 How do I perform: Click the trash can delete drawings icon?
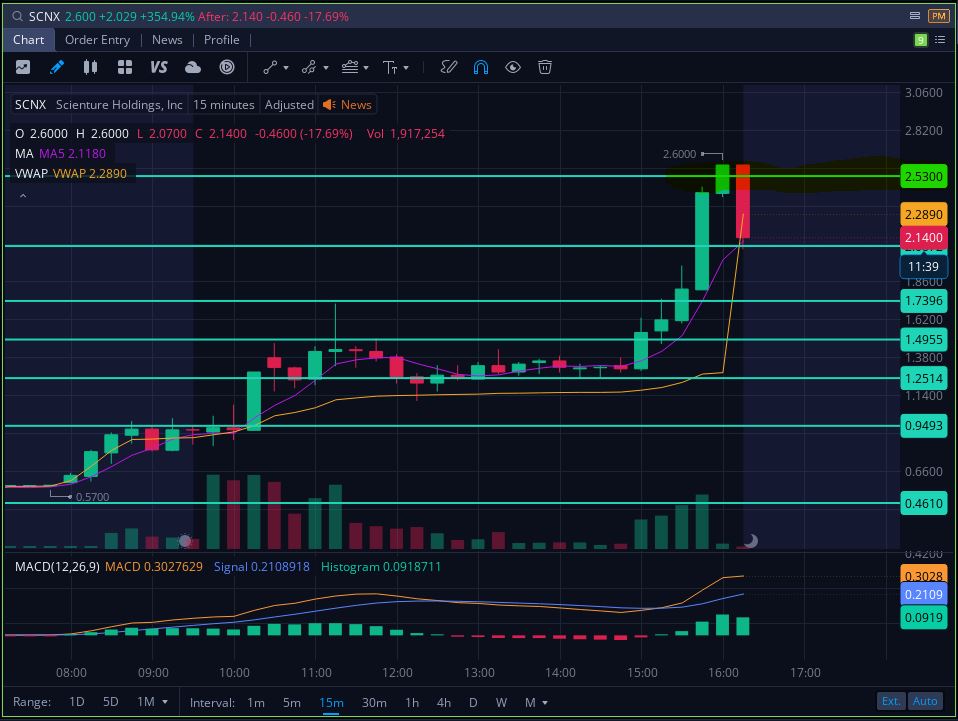pyautogui.click(x=545, y=67)
